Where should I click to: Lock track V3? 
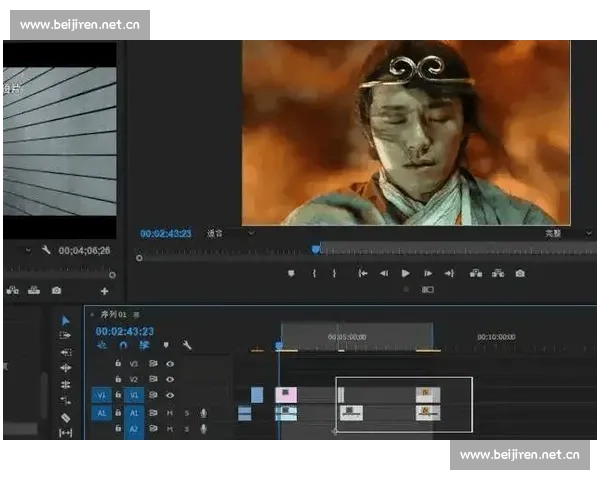tap(118, 363)
